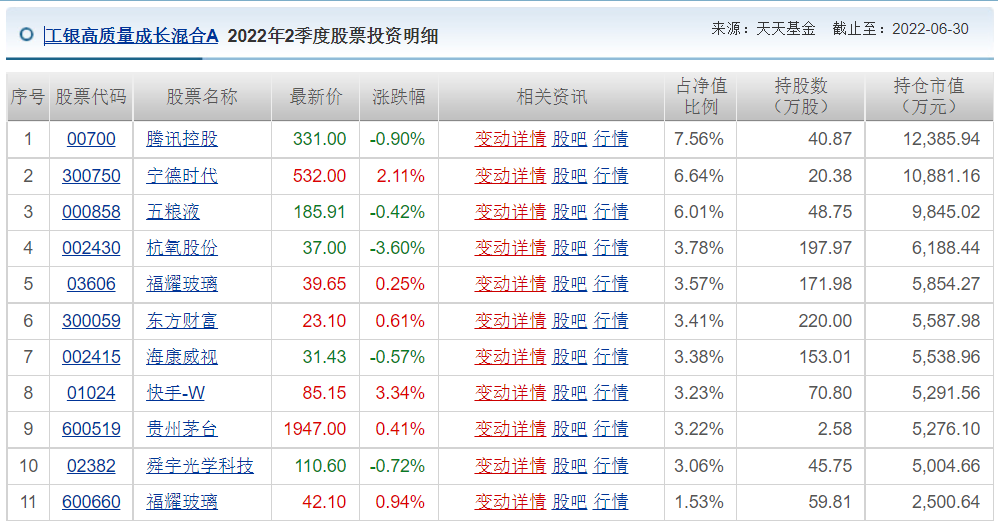The width and height of the screenshot is (998, 526).
Task: Open 股吧 for 快手-W
Action: (x=569, y=394)
